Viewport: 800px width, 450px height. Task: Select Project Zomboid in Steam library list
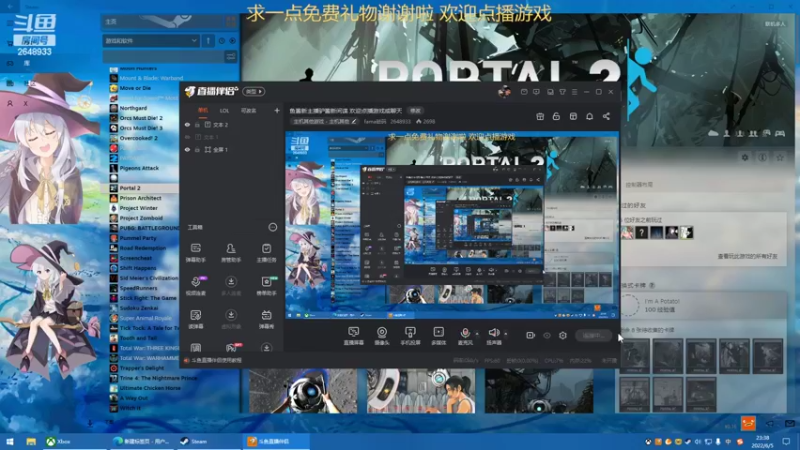point(144,218)
